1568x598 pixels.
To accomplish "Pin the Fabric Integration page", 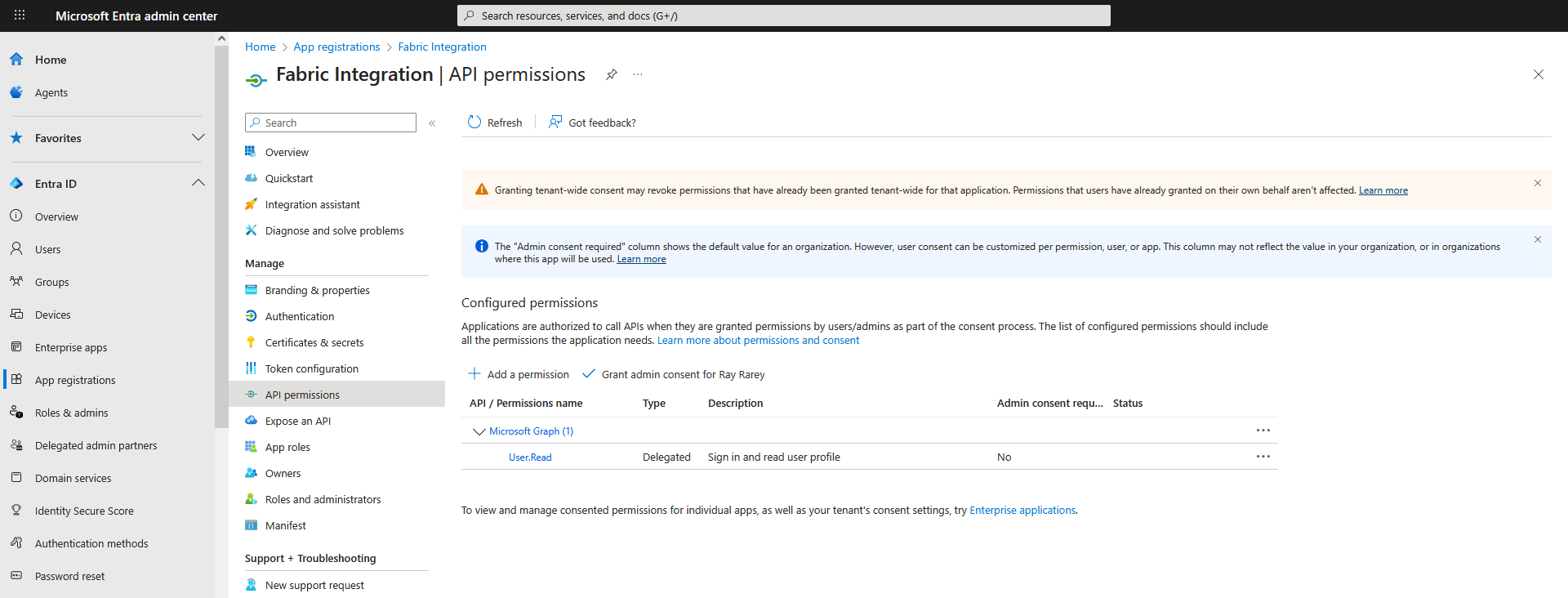I will [611, 74].
